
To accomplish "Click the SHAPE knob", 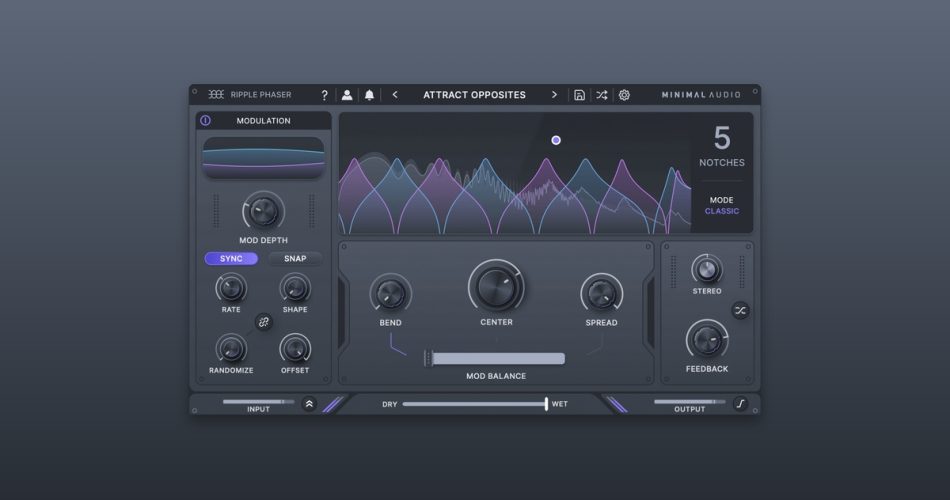I will point(295,288).
